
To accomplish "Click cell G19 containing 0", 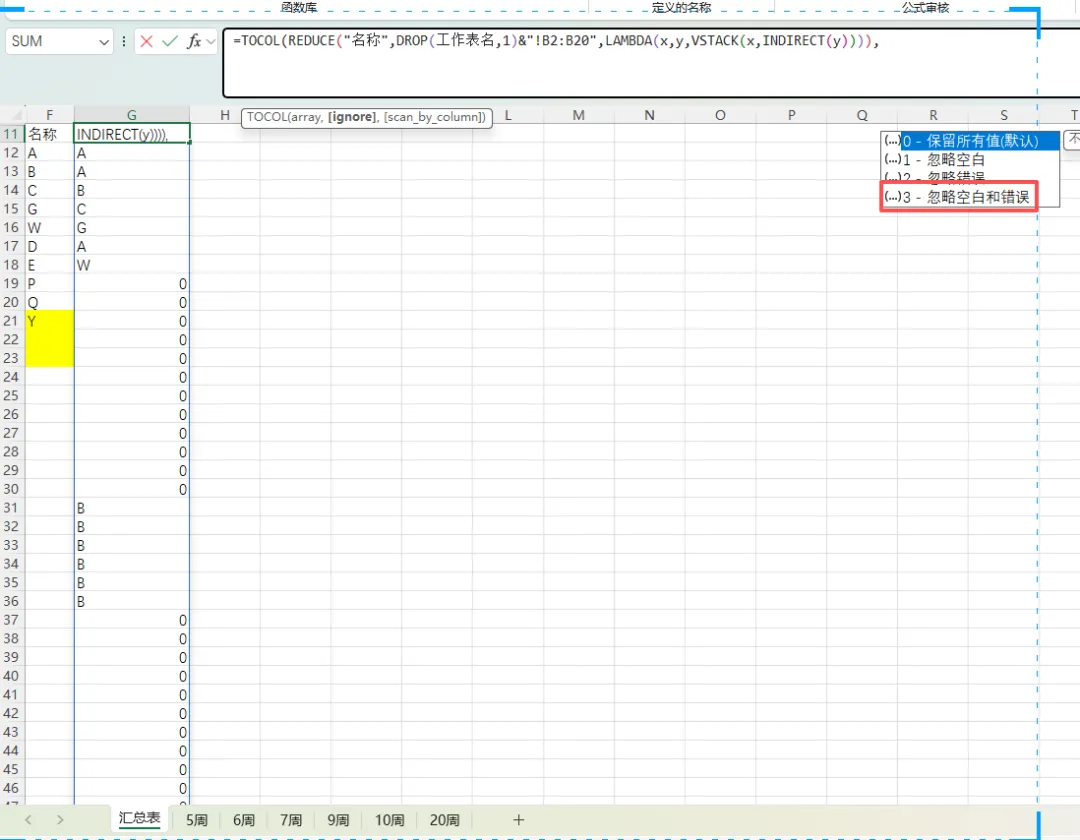I will tap(132, 284).
